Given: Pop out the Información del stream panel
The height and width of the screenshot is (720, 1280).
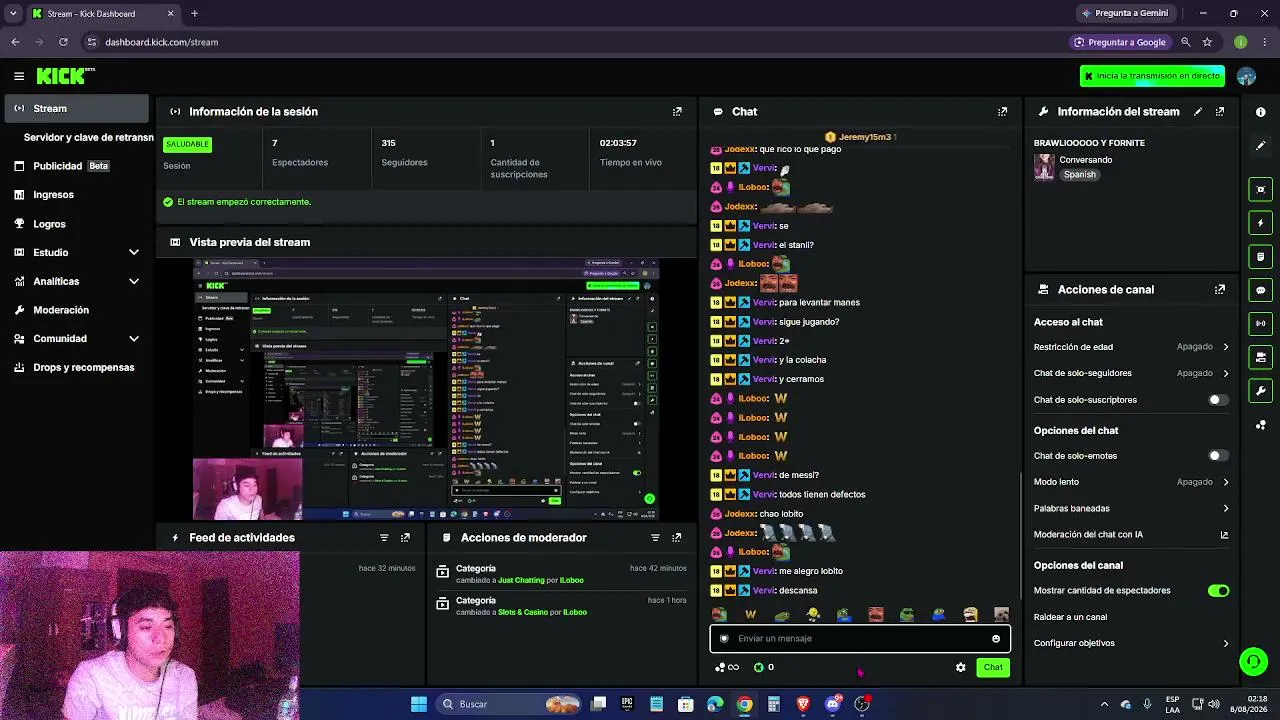Looking at the screenshot, I should click(x=1220, y=112).
